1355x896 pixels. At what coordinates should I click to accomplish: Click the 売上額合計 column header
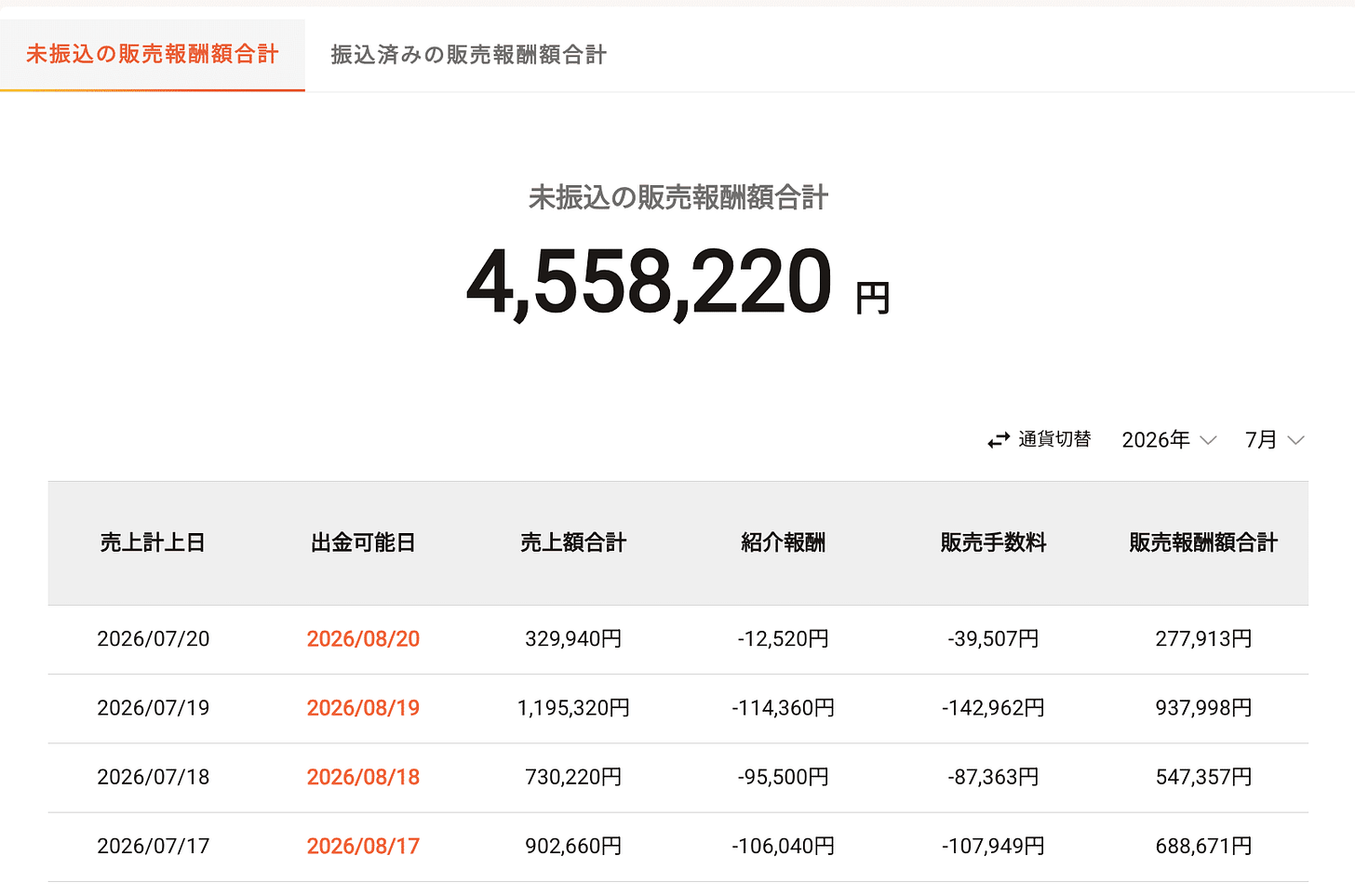(573, 542)
